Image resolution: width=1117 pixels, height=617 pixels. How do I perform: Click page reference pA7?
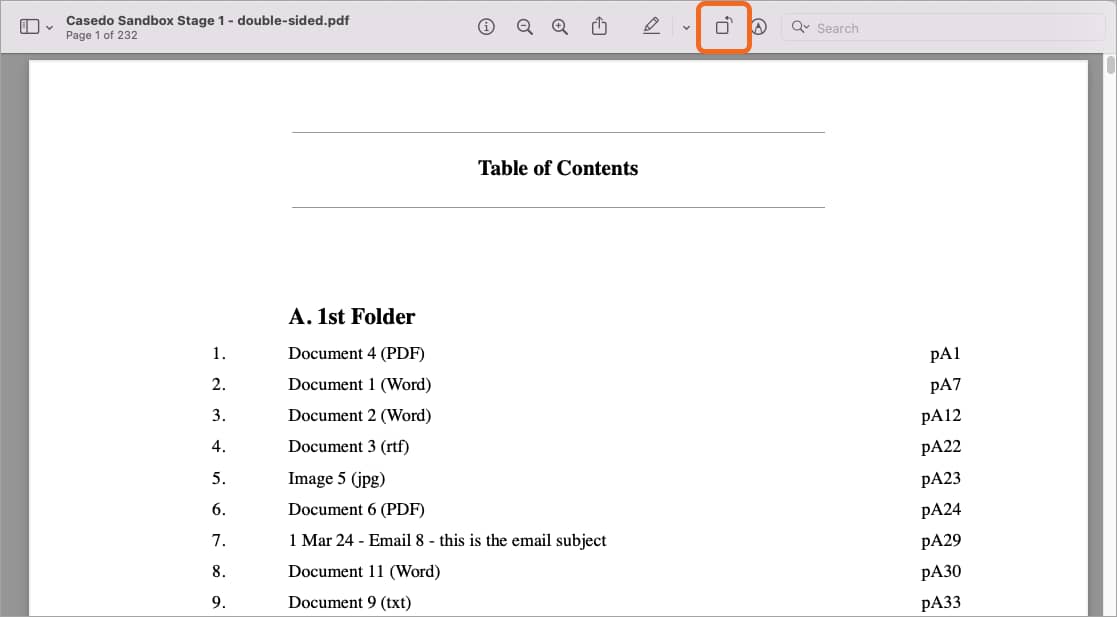coord(945,385)
